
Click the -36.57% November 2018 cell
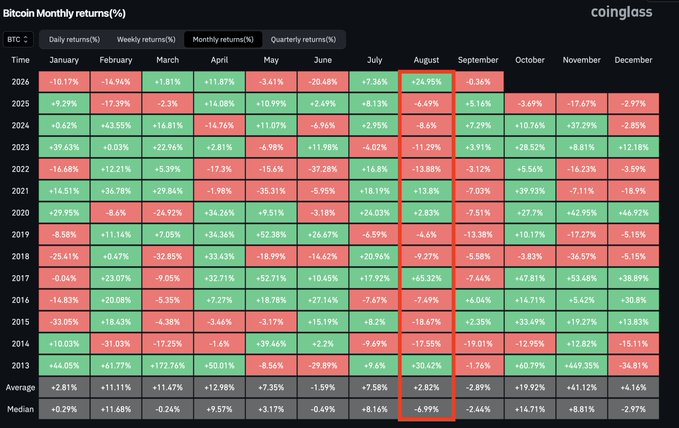coord(582,256)
